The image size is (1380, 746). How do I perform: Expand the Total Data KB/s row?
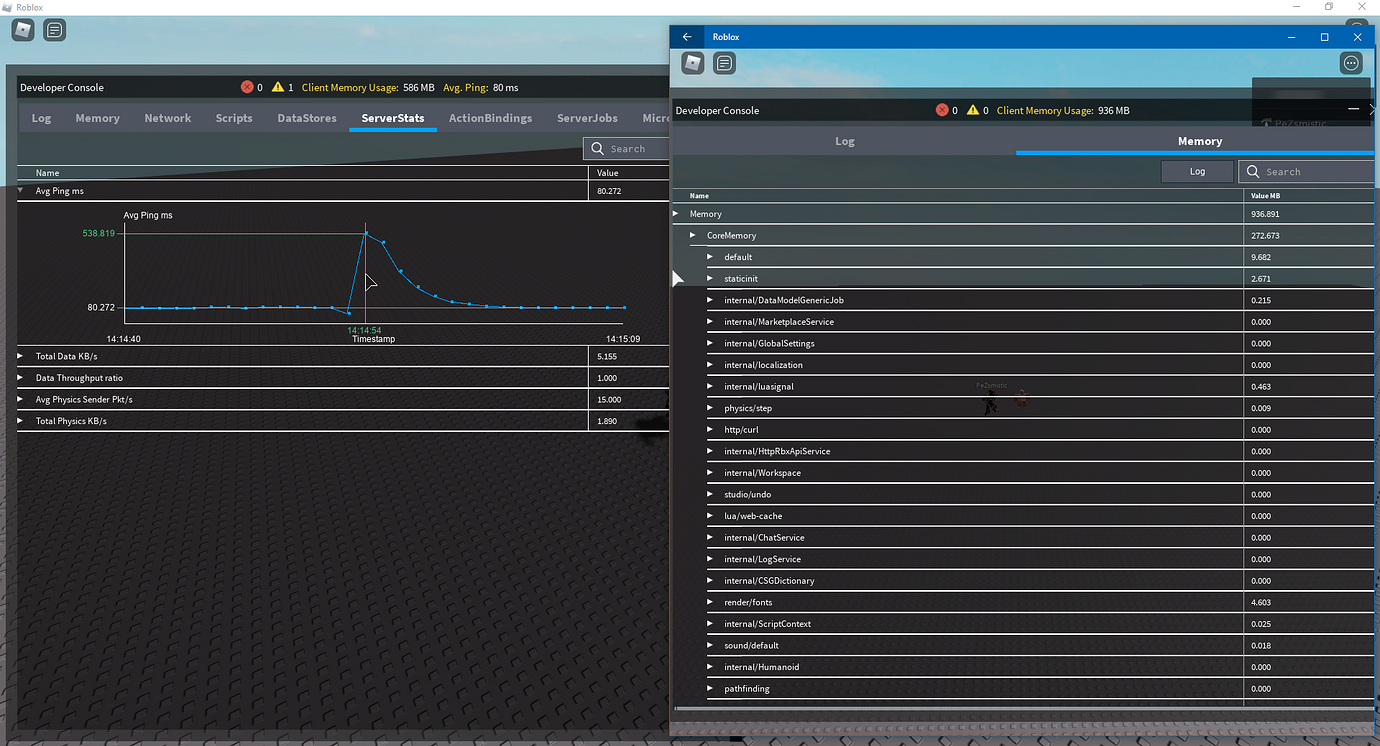click(20, 356)
